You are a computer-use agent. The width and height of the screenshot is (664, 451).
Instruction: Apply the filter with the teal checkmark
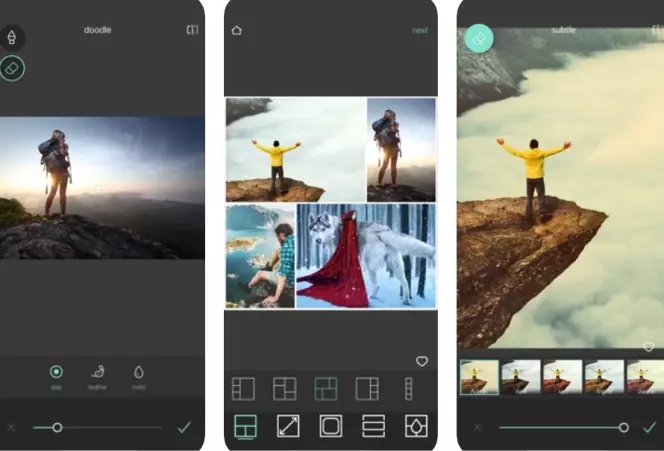point(649,427)
